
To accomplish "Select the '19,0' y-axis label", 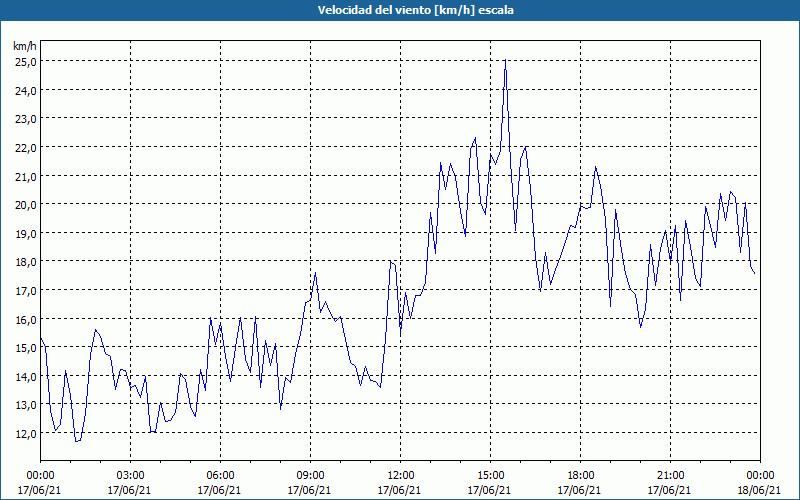I will point(26,233).
